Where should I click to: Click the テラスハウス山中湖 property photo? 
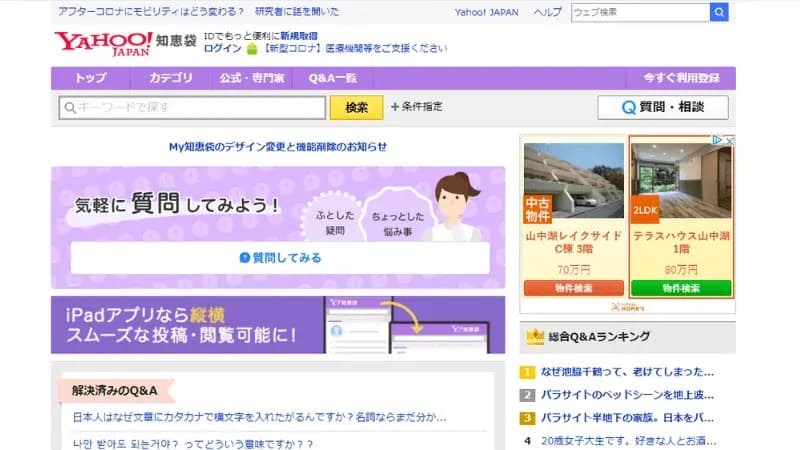click(681, 181)
